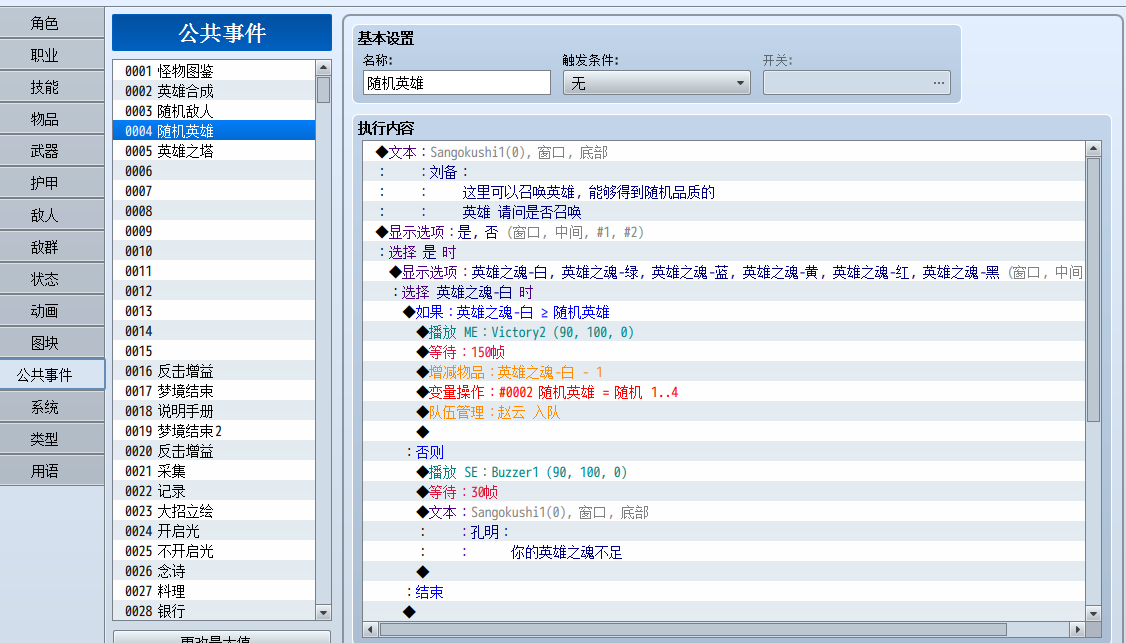Select common event 0003 随机敌人

(214, 111)
